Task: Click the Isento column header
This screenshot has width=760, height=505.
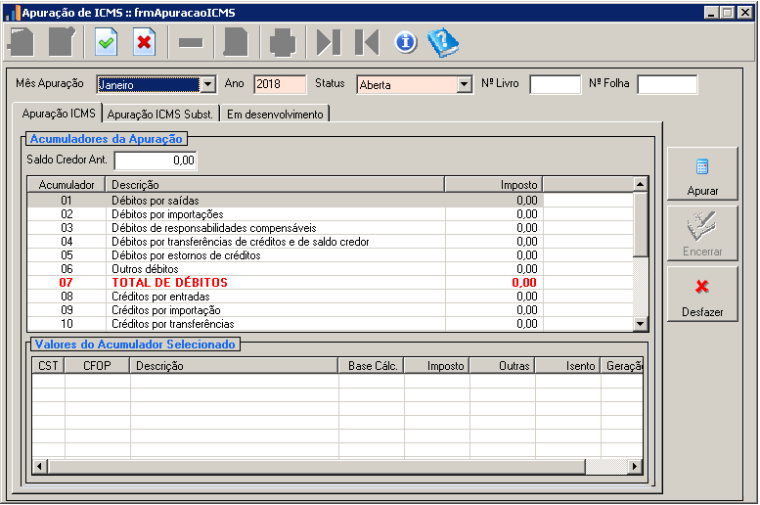Action: tap(568, 366)
